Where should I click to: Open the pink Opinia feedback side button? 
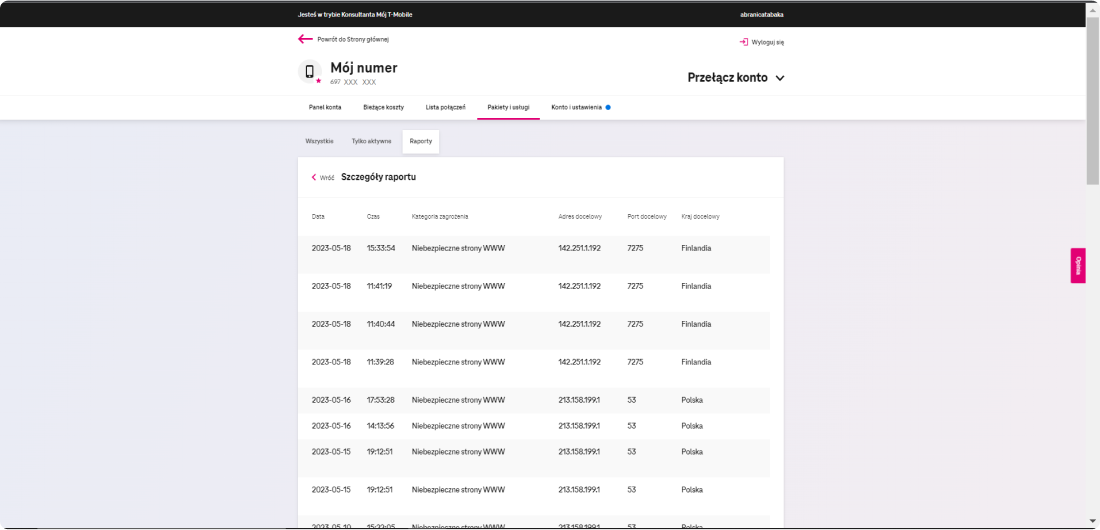pos(1078,265)
